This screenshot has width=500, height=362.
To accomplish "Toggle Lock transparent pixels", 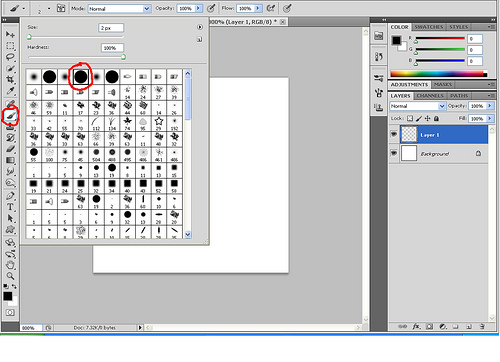I will (410, 118).
